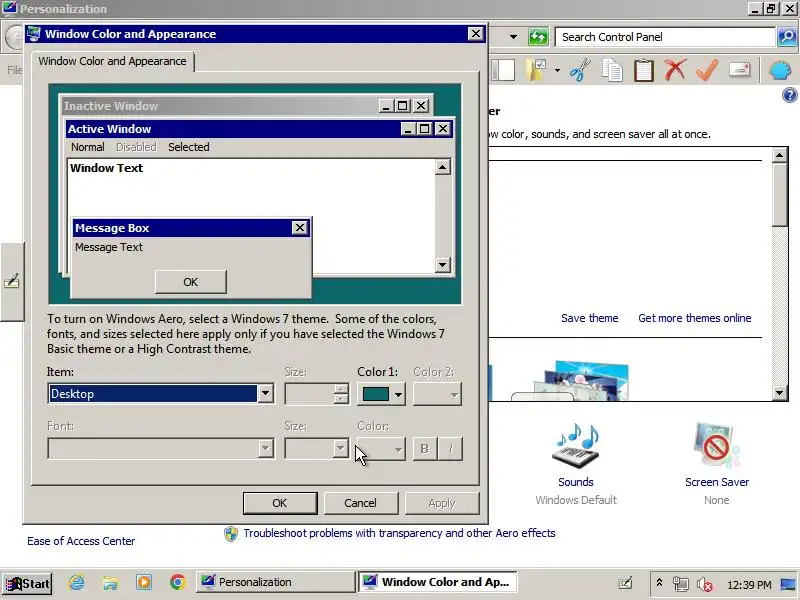The height and width of the screenshot is (600, 800).
Task: Click the Apply button in dialog
Action: [x=442, y=503]
